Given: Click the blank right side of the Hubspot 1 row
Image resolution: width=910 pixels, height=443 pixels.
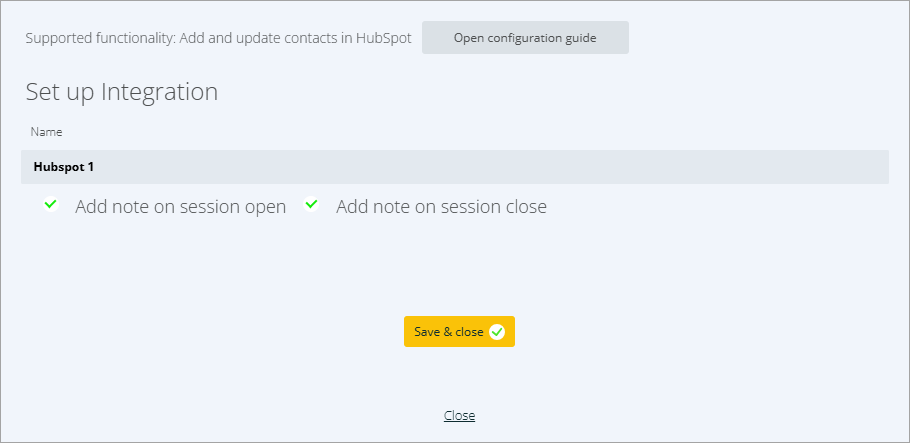Looking at the screenshot, I should tap(700, 167).
